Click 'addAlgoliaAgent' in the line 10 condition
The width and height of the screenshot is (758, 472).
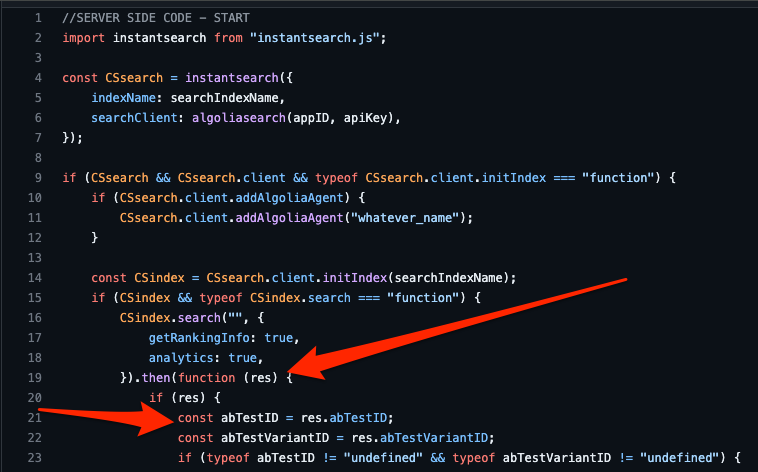click(289, 198)
